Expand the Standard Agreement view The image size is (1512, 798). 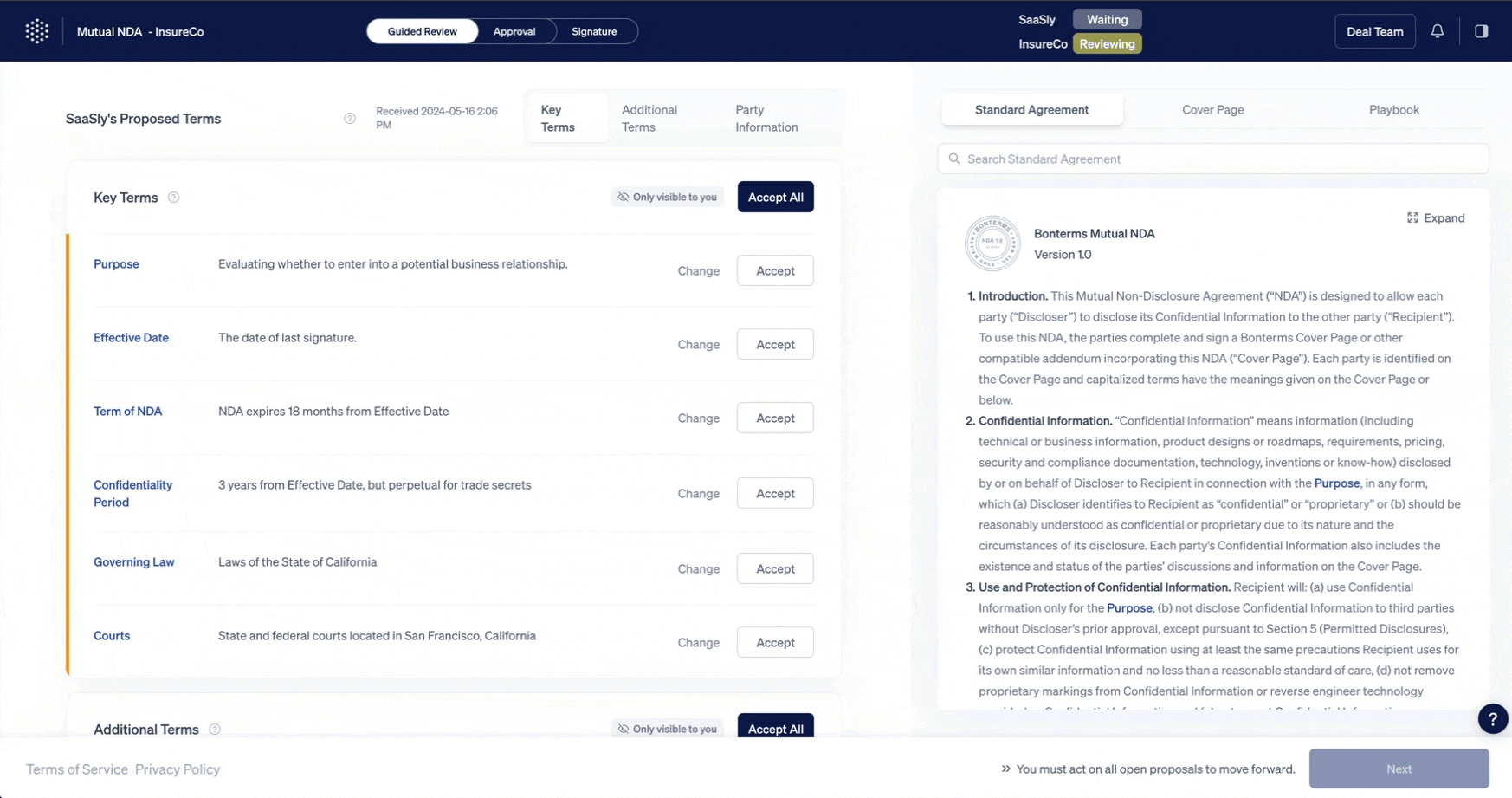tap(1436, 218)
